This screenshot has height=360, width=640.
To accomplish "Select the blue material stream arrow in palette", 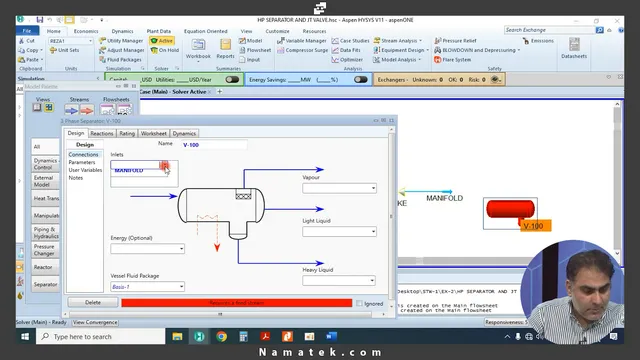I will (x=71, y=110).
